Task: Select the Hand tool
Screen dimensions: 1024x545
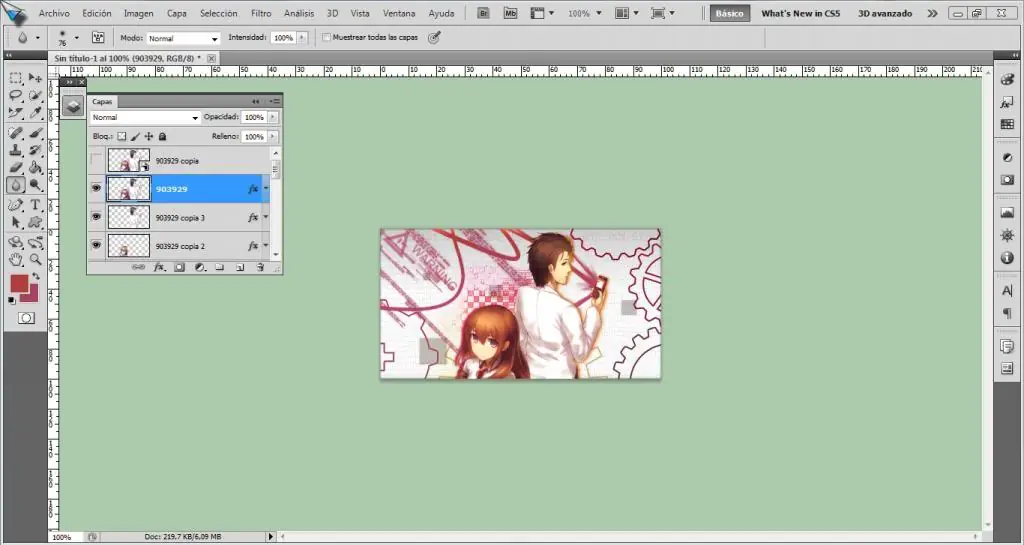Action: tap(16, 260)
